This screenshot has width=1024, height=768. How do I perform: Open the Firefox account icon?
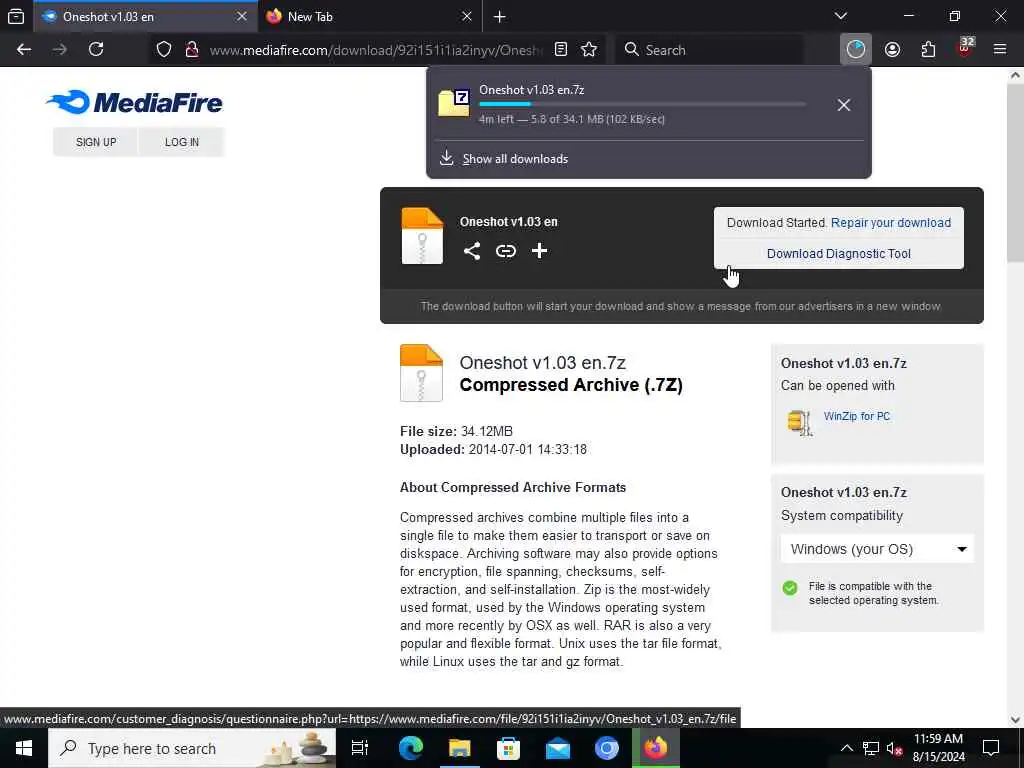point(892,50)
